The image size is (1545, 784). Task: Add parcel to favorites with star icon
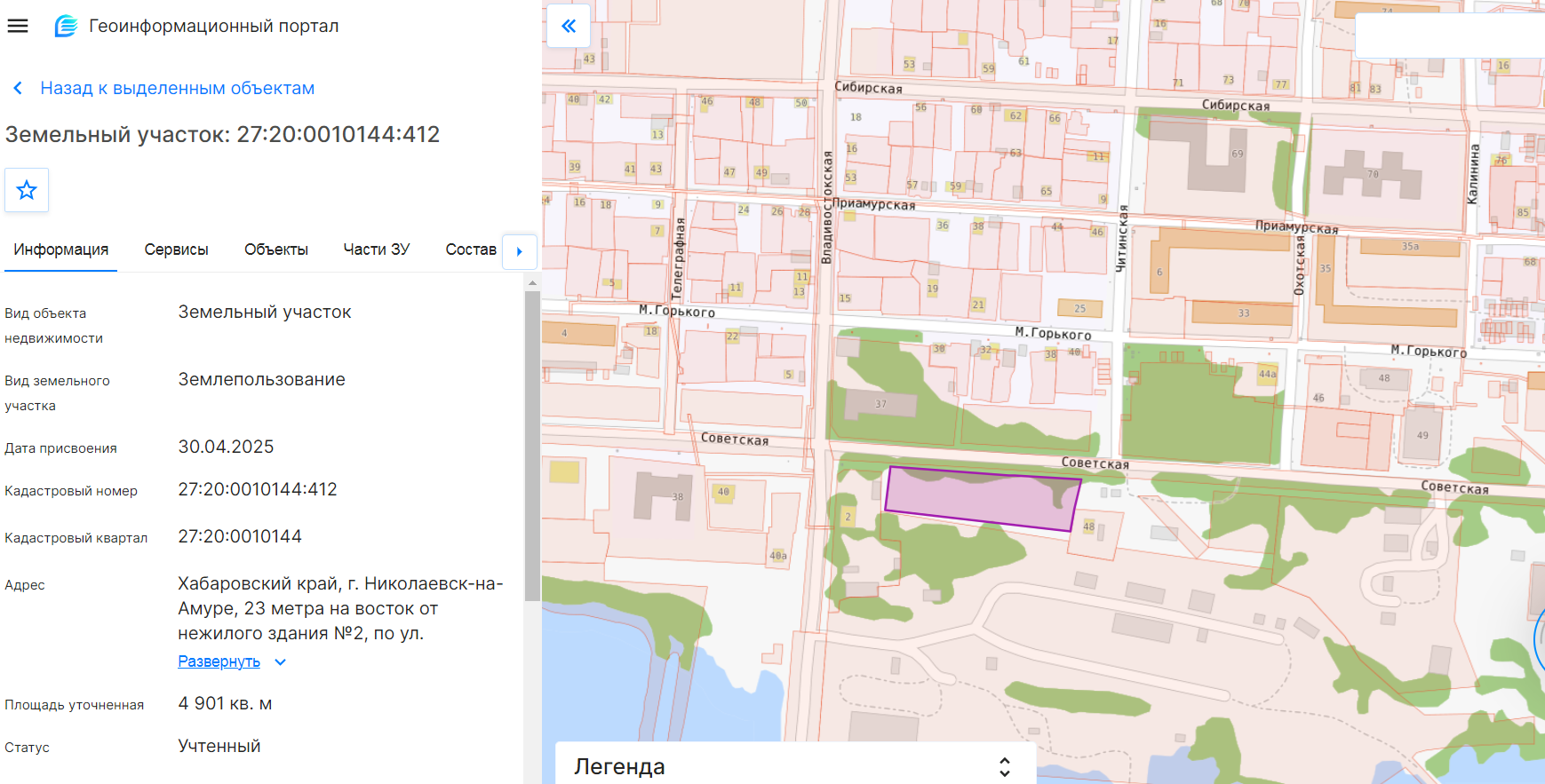click(x=27, y=190)
